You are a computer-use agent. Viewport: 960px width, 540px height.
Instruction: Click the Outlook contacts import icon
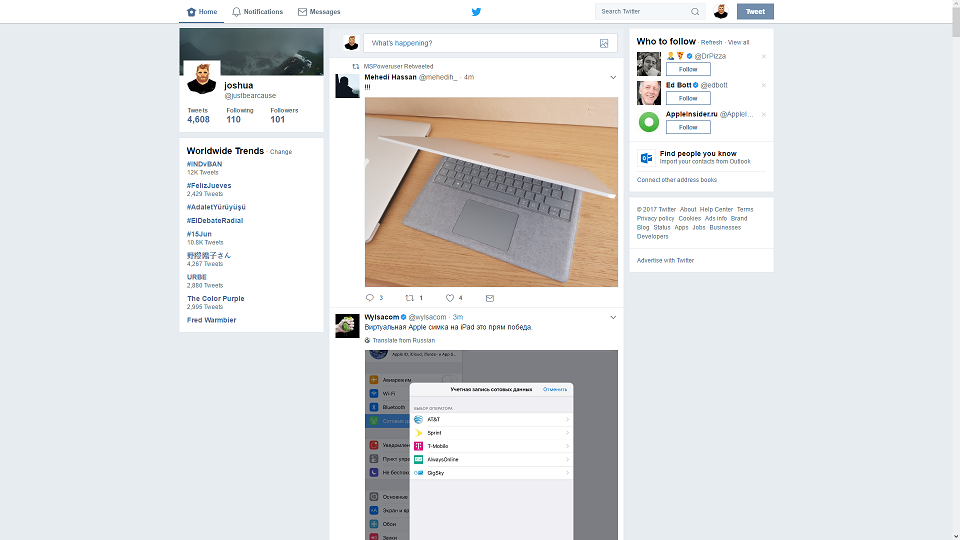pos(647,158)
